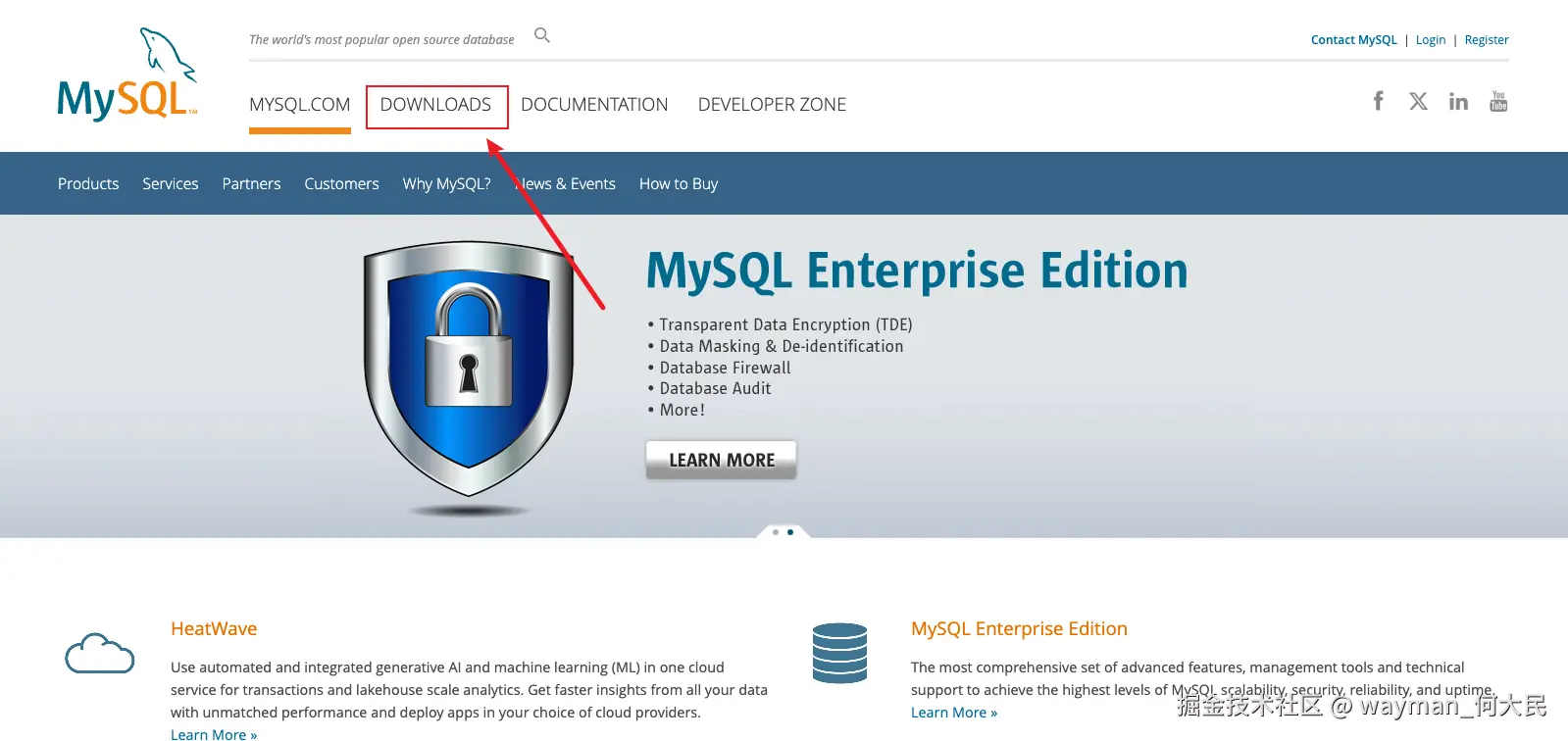Viewport: 1568px width, 741px height.
Task: Go to the DOCUMENTATION tab
Action: [594, 105]
